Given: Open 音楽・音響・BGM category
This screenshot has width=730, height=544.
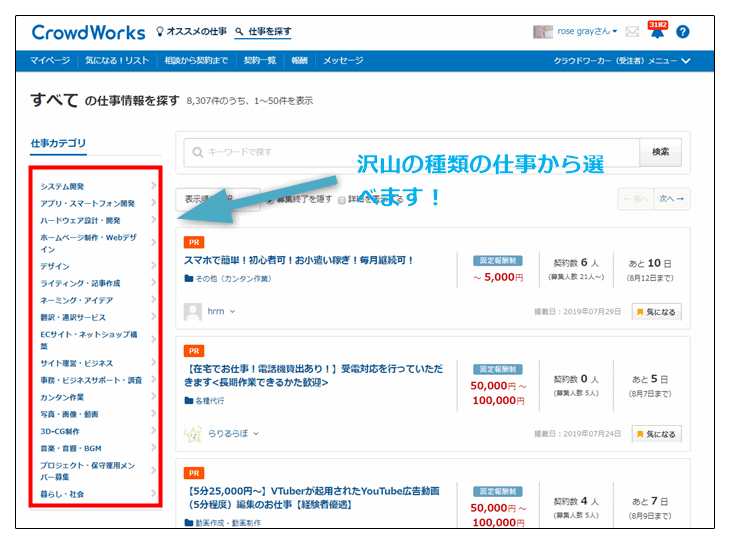Looking at the screenshot, I should [71, 448].
